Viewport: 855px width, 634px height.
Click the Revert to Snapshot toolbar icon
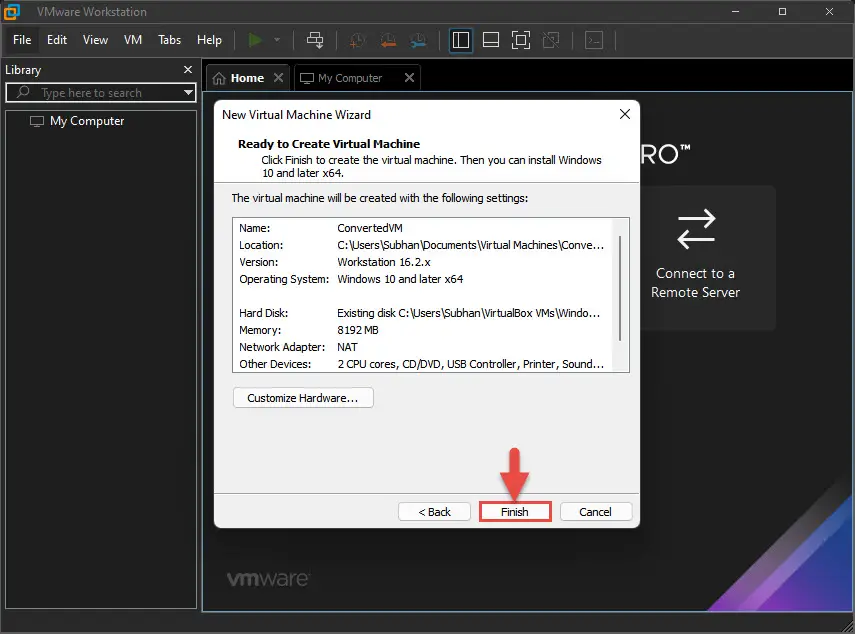coord(388,40)
